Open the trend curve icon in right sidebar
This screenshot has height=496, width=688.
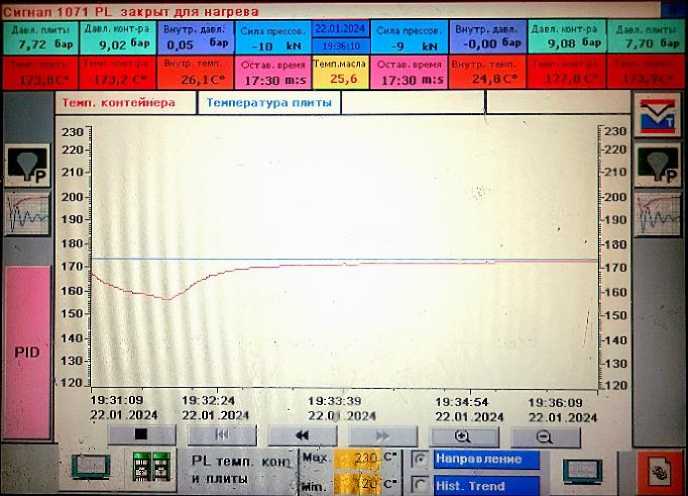coord(657,214)
